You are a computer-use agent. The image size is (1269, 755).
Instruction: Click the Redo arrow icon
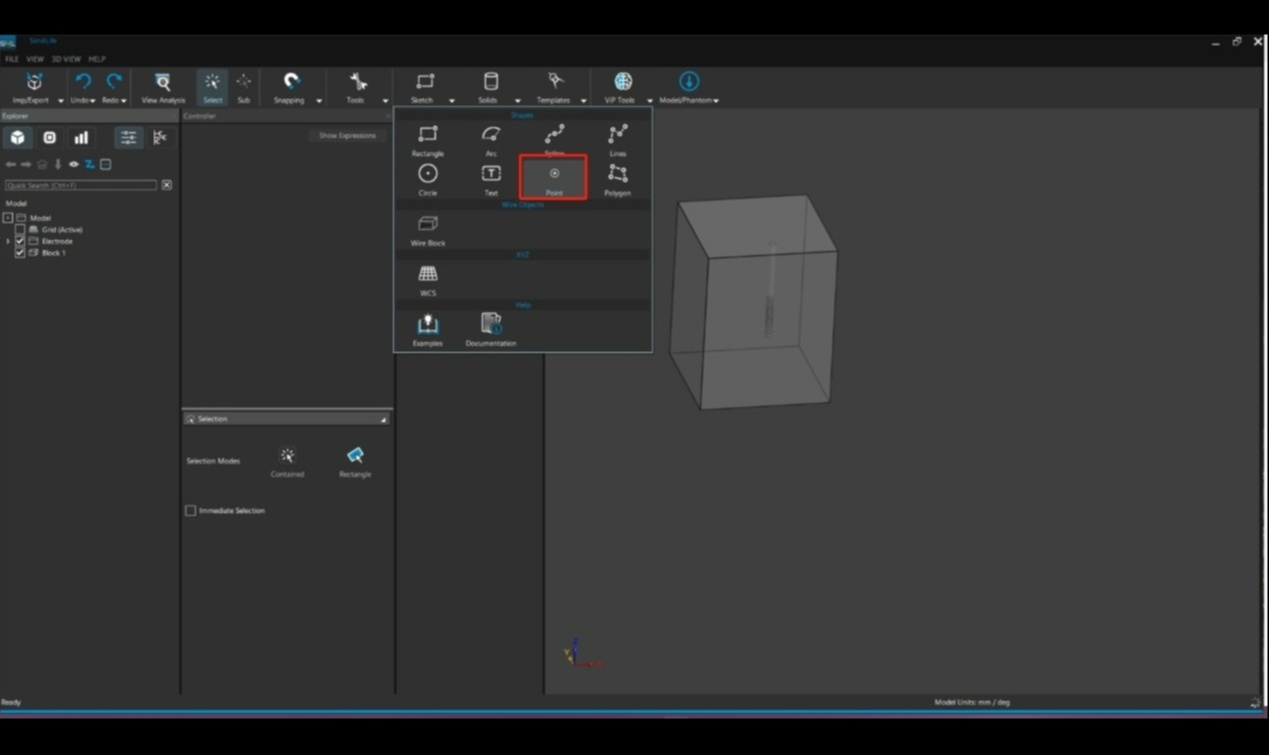click(114, 82)
